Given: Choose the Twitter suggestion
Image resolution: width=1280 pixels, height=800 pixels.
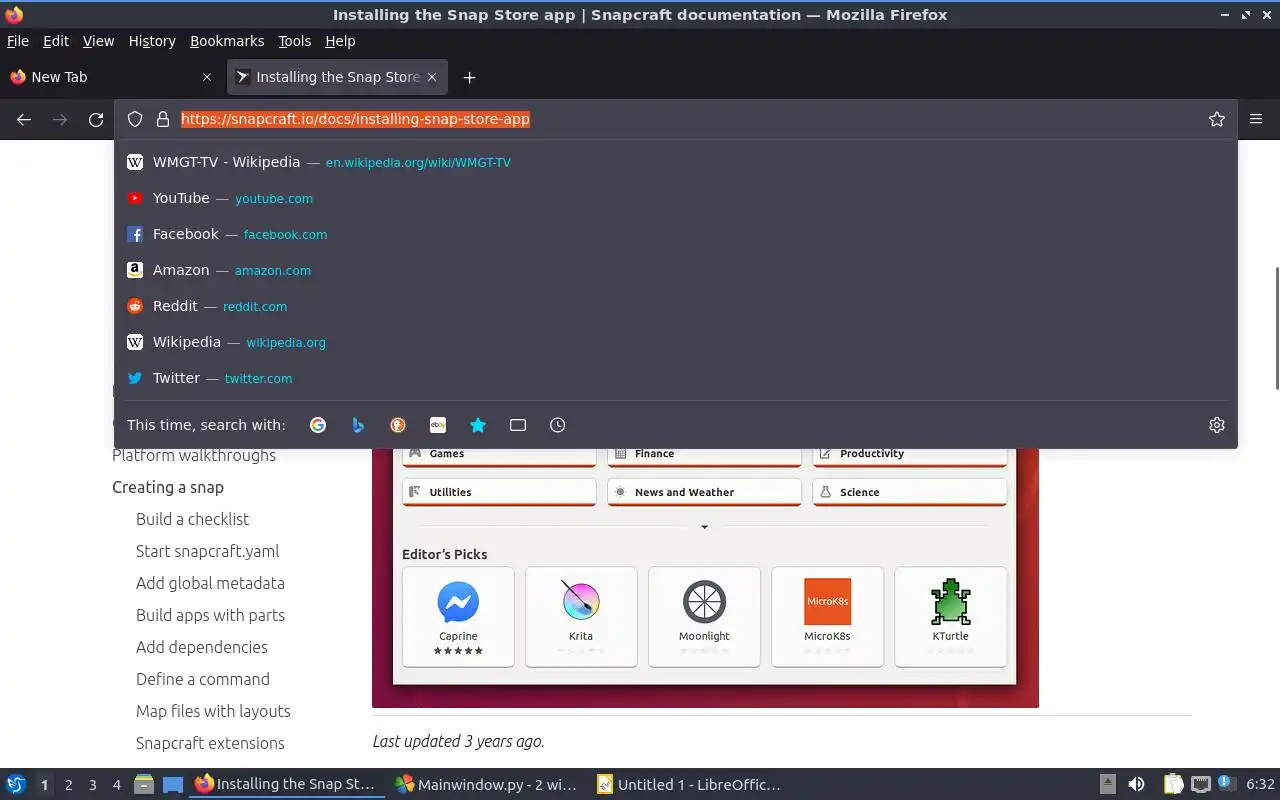Looking at the screenshot, I should [x=676, y=378].
